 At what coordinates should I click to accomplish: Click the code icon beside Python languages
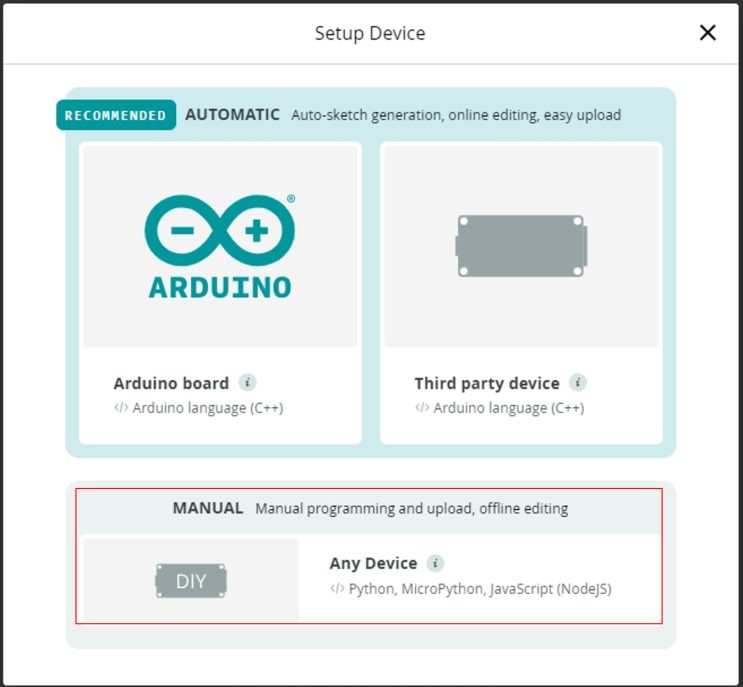[x=337, y=588]
